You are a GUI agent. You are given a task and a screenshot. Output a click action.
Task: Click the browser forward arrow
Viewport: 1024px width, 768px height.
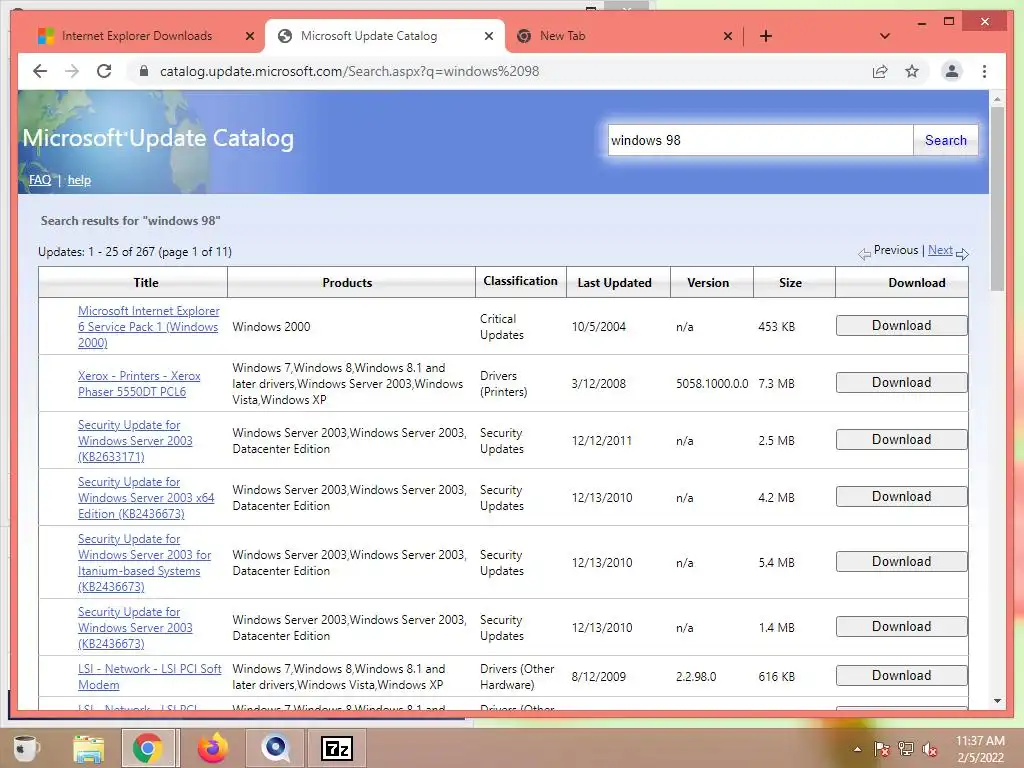[x=72, y=71]
